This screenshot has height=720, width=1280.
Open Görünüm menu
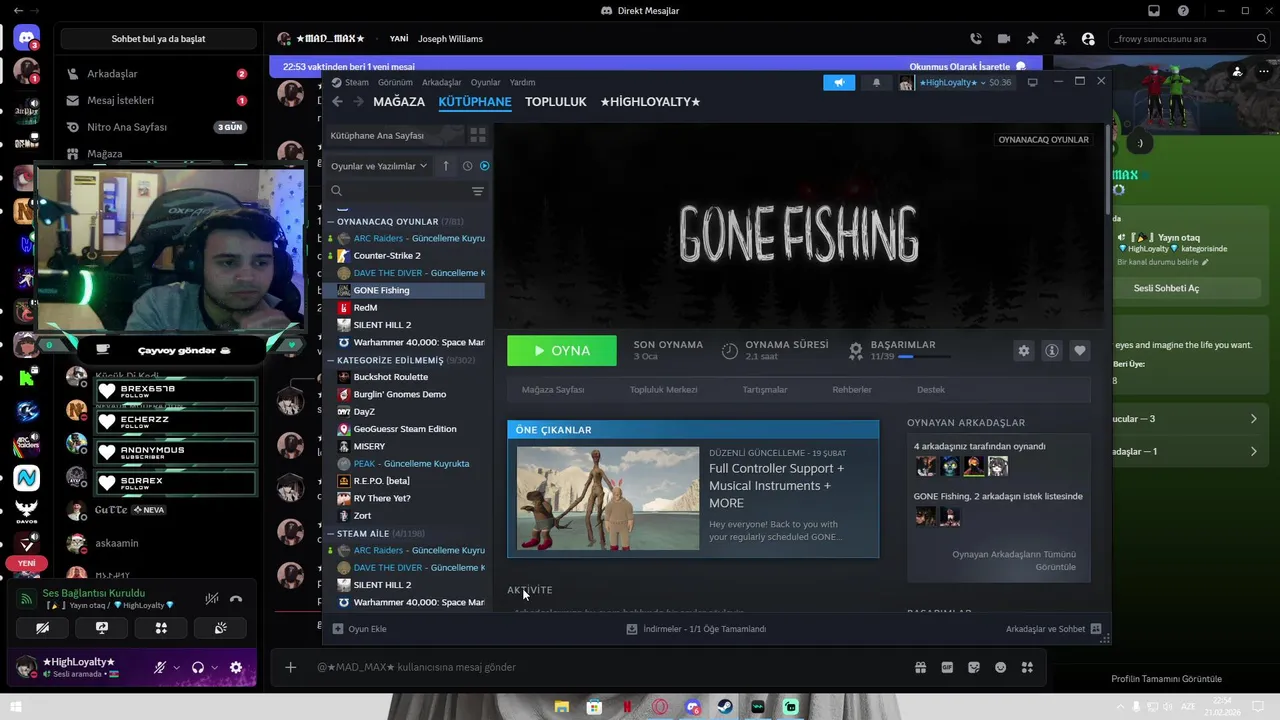point(395,82)
